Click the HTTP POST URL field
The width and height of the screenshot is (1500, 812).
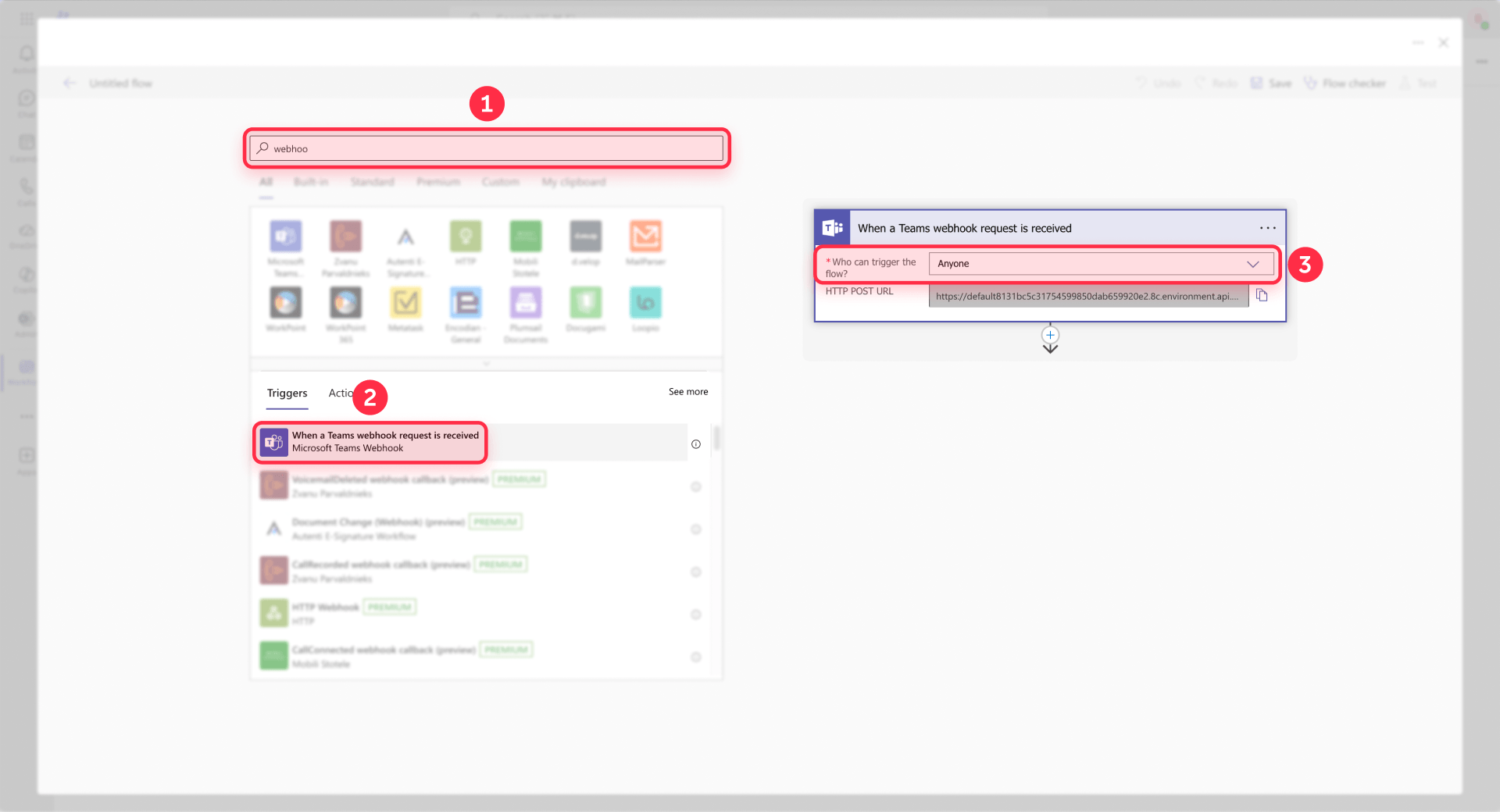click(x=1088, y=296)
